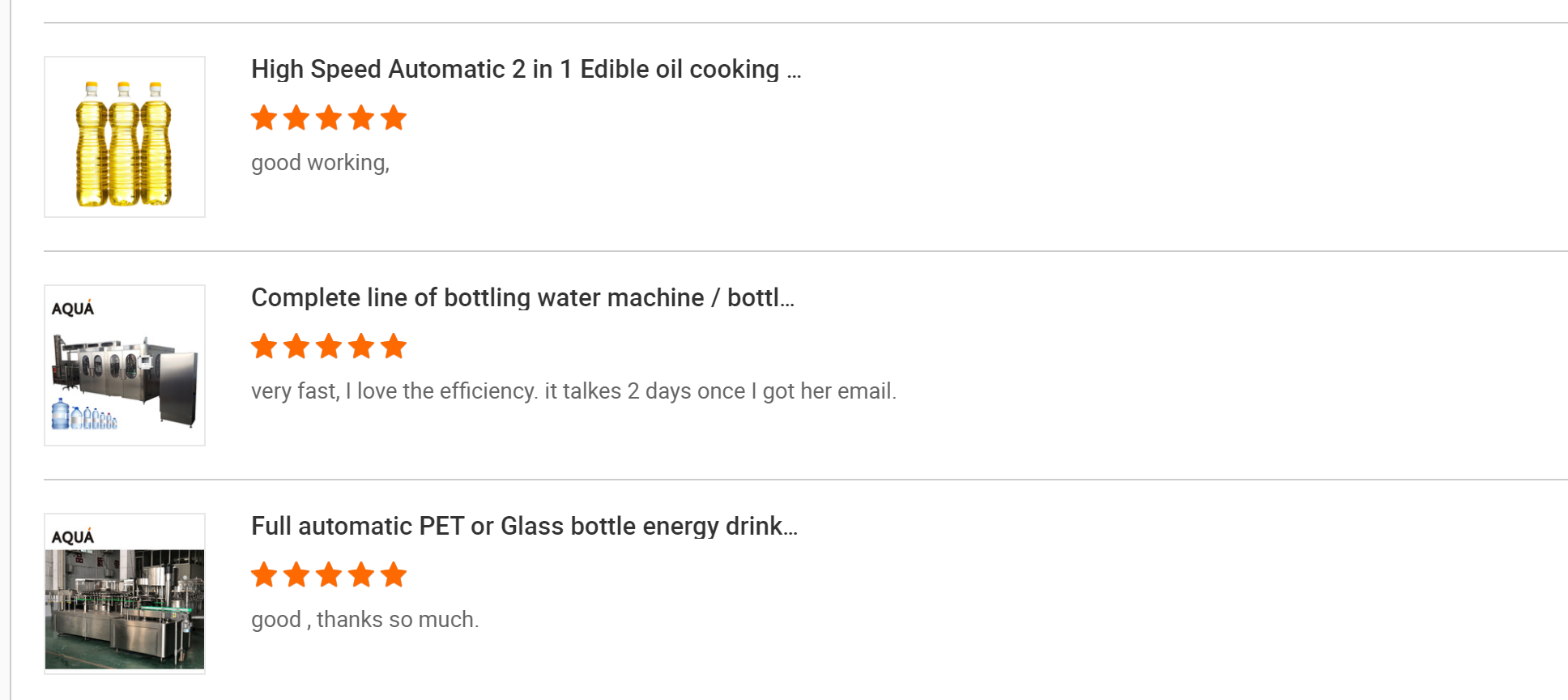The width and height of the screenshot is (1568, 700).
Task: Click the "very fast, I love the efficiency" comment
Action: coord(573,391)
